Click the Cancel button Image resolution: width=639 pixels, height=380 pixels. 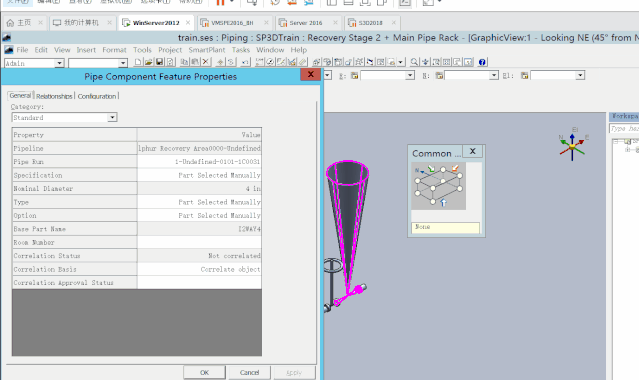(x=249, y=372)
